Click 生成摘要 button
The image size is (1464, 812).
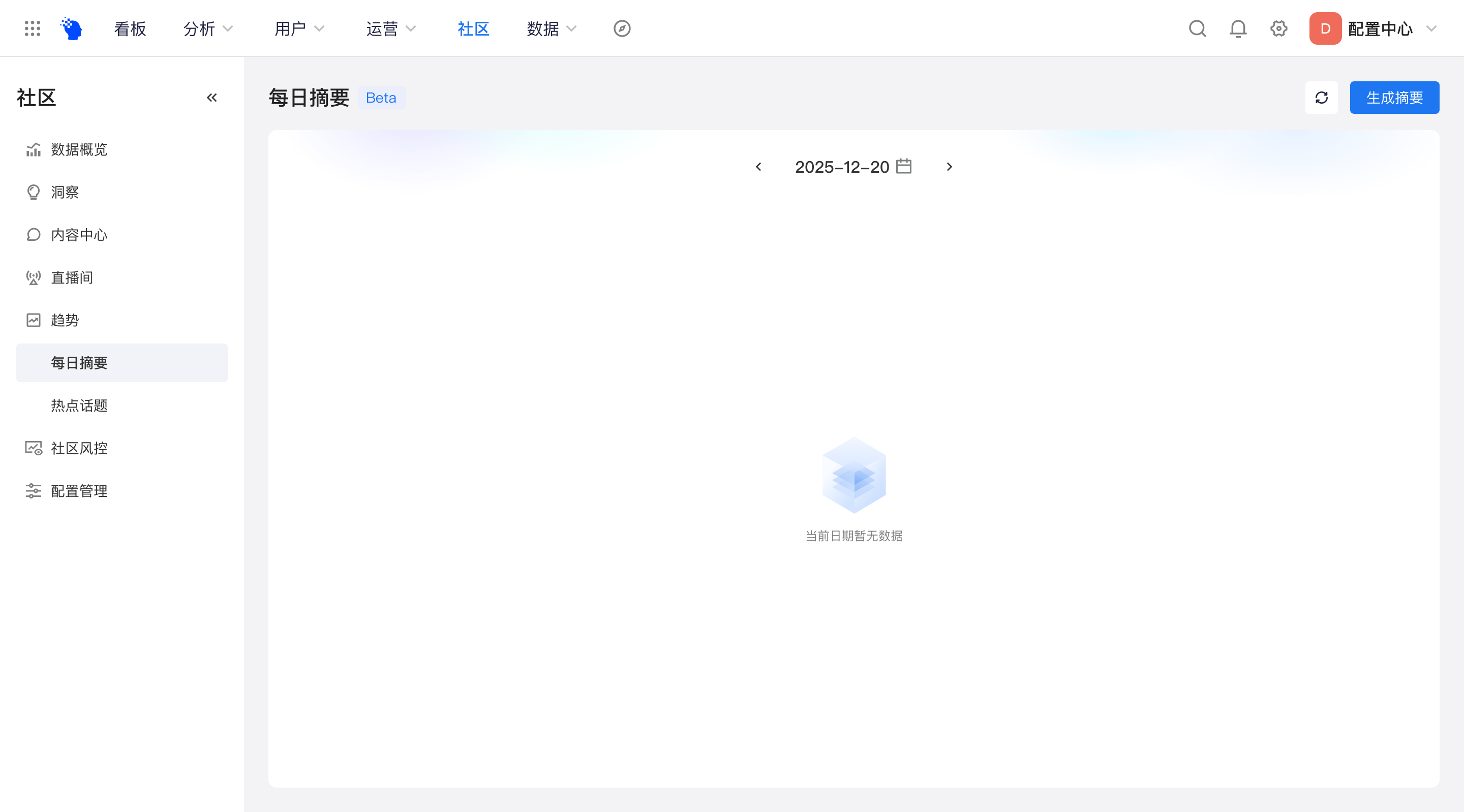click(1394, 98)
